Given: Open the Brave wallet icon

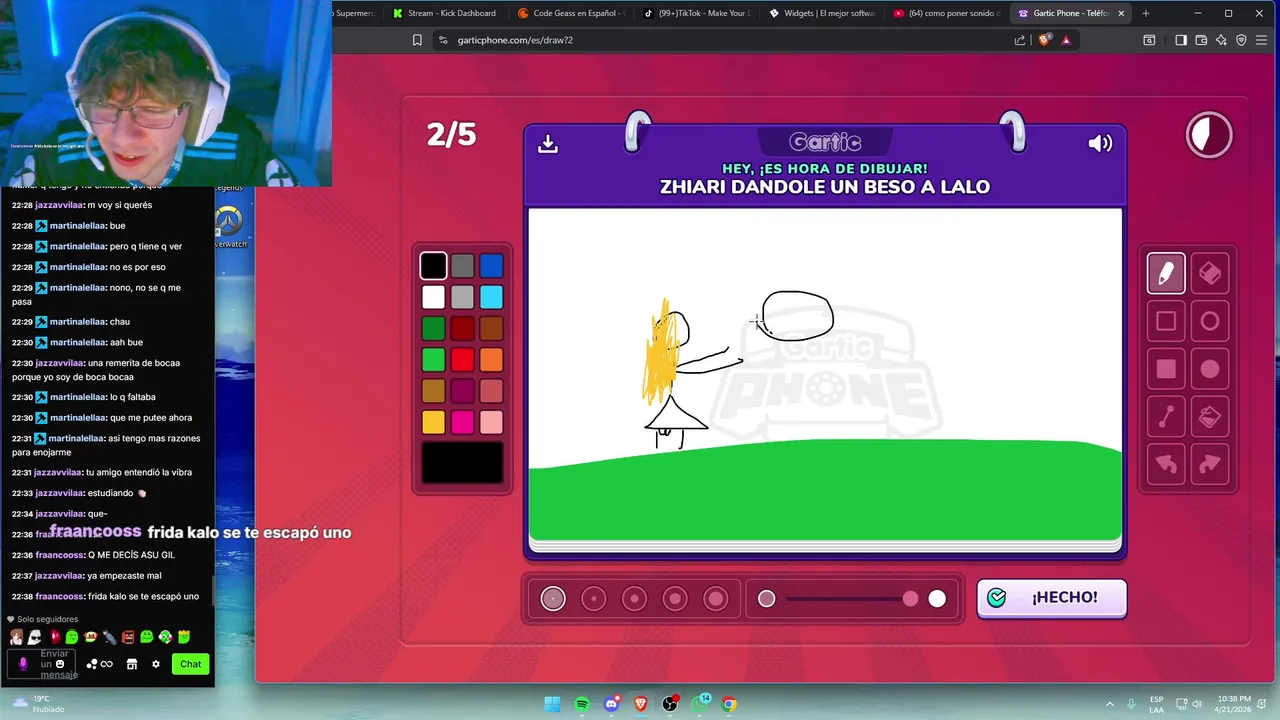Looking at the screenshot, I should (x=1201, y=40).
